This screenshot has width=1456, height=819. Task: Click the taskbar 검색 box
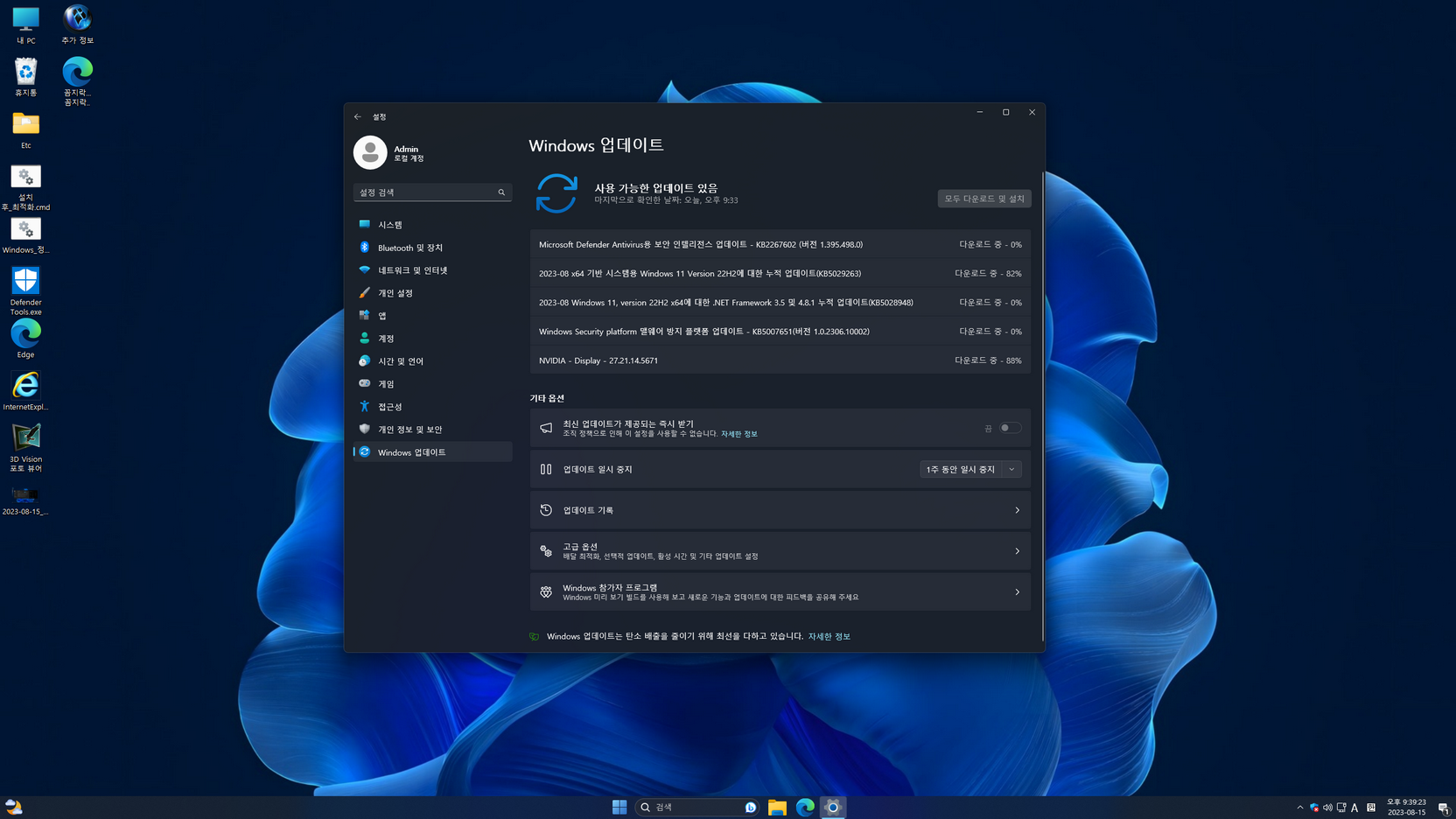click(x=697, y=807)
